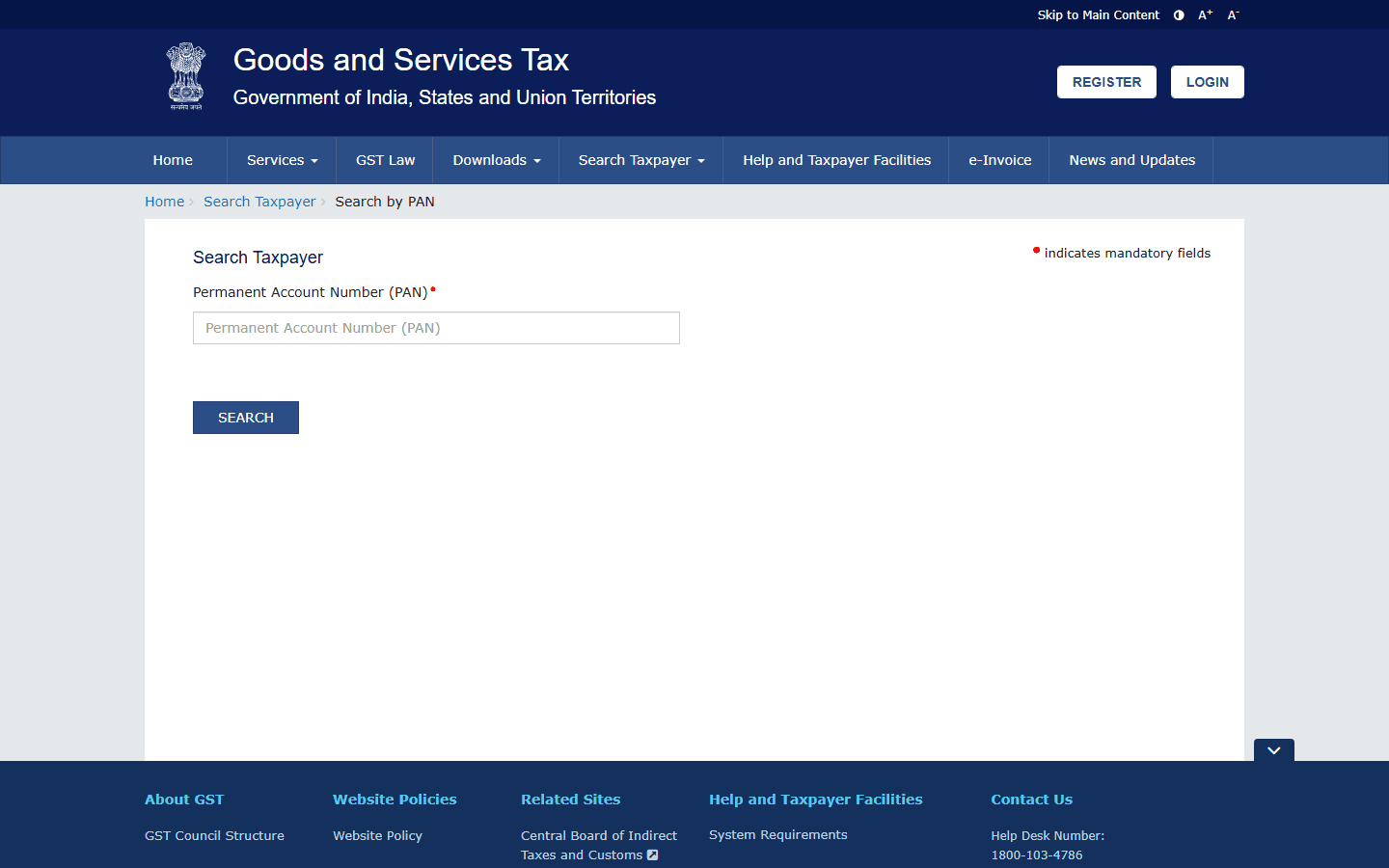Viewport: 1389px width, 868px height.
Task: Click the Home breadcrumb link
Action: coord(164,202)
